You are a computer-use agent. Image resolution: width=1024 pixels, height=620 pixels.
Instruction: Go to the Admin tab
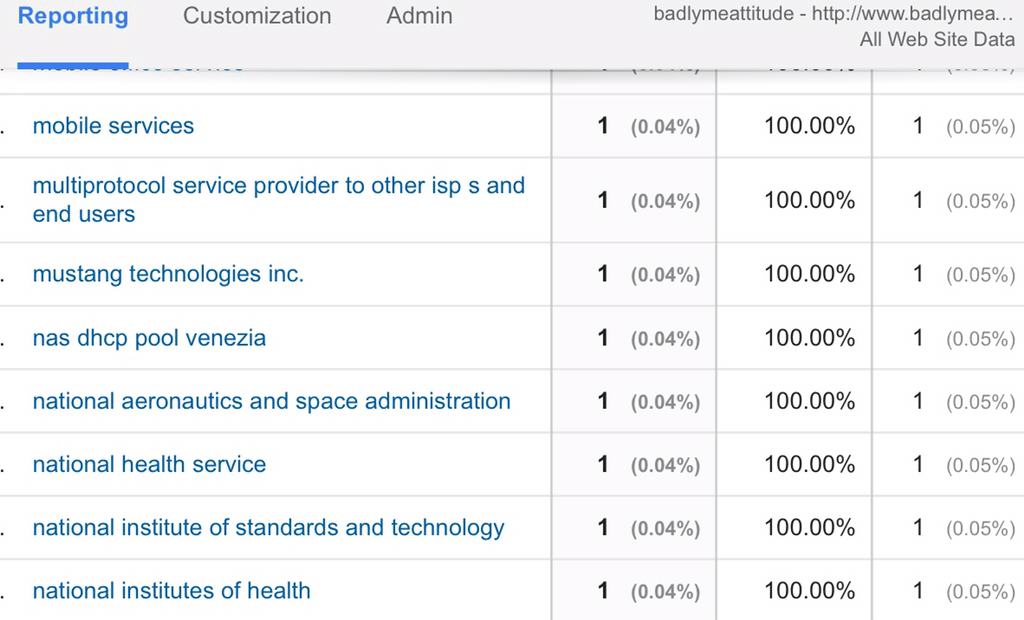pos(419,17)
